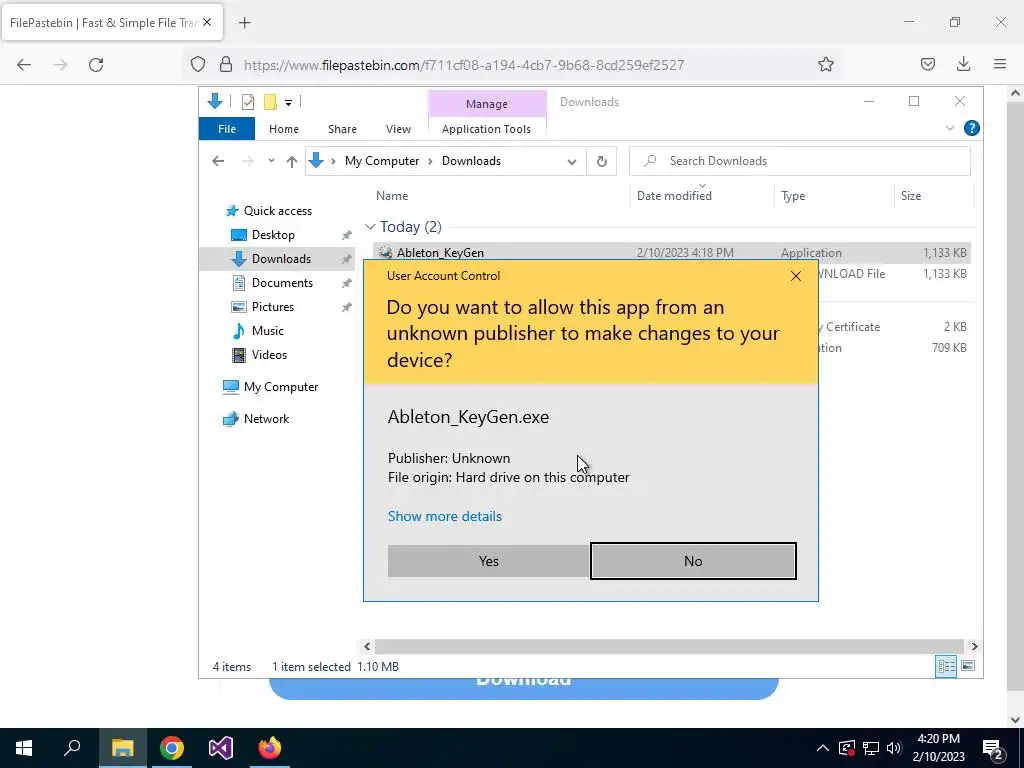Click the Firefox taskbar icon
This screenshot has height=768, width=1024.
click(x=270, y=748)
